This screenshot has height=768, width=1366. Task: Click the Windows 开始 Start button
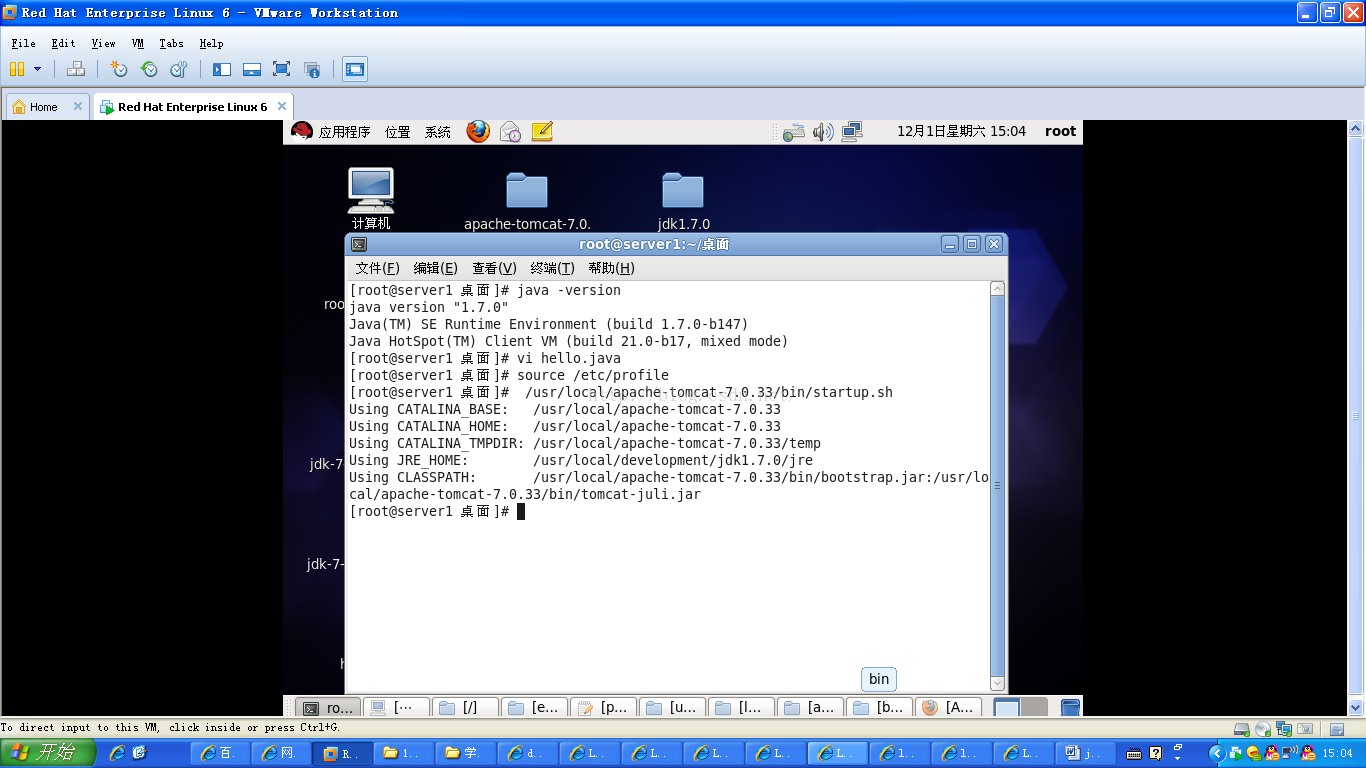tap(48, 753)
